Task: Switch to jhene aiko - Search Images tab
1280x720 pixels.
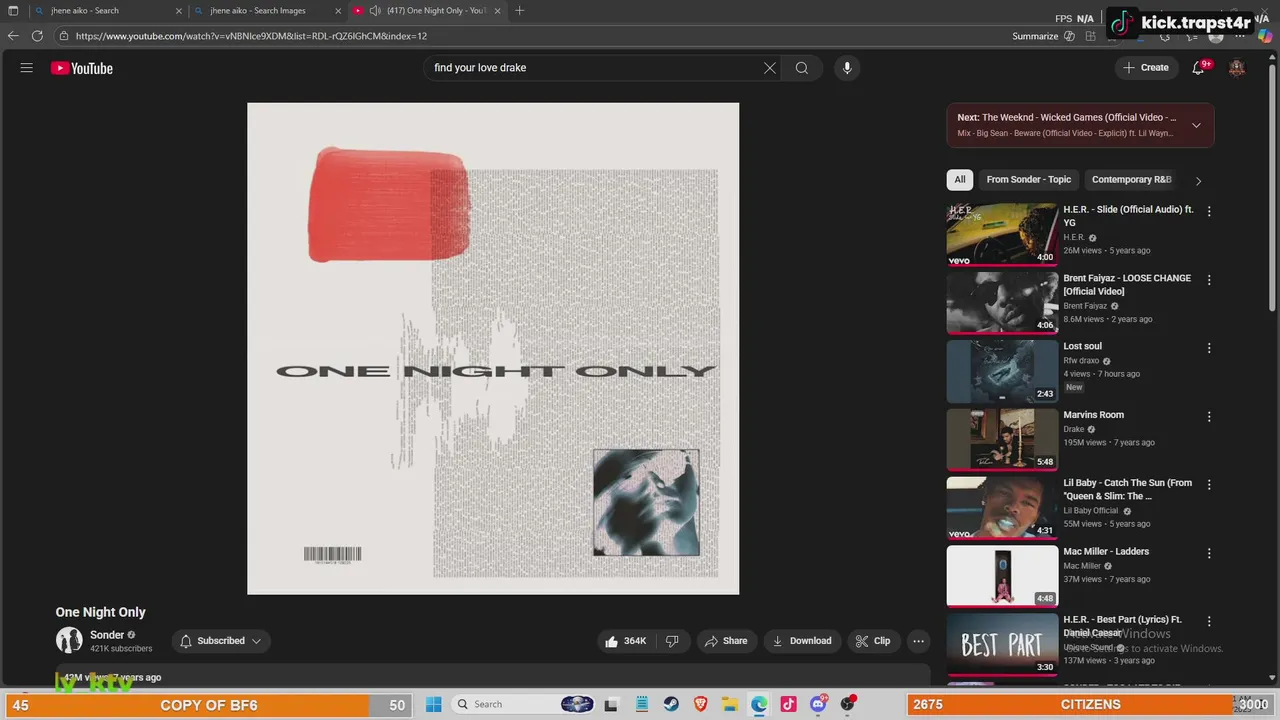Action: (x=265, y=11)
